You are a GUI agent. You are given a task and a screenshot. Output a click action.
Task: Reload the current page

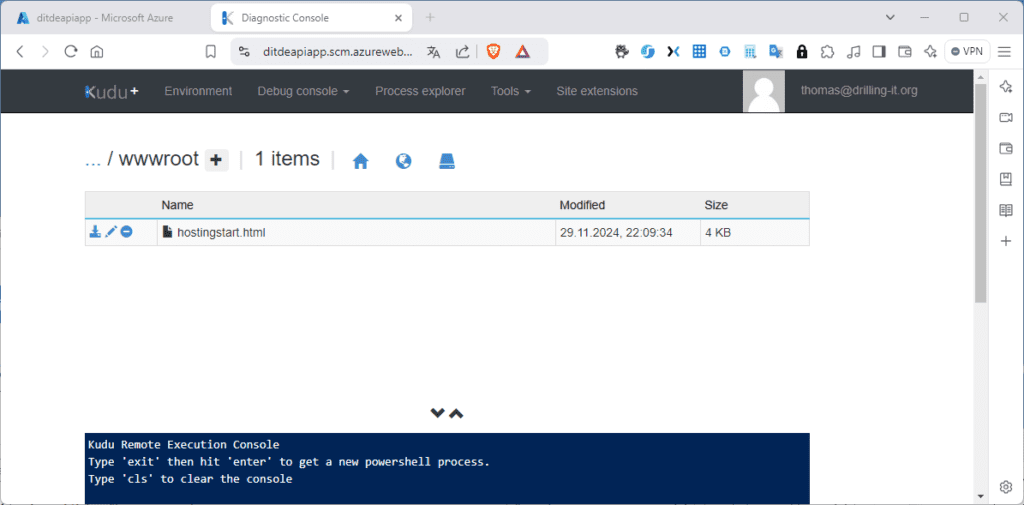coord(71,52)
